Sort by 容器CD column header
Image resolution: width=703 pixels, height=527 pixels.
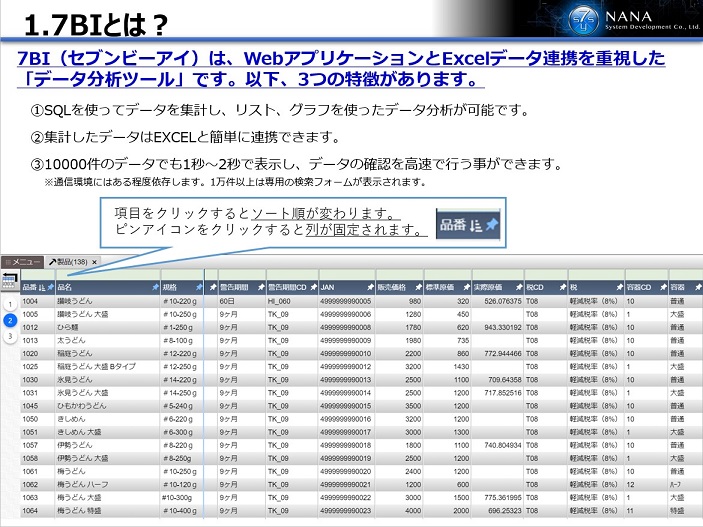[638, 287]
